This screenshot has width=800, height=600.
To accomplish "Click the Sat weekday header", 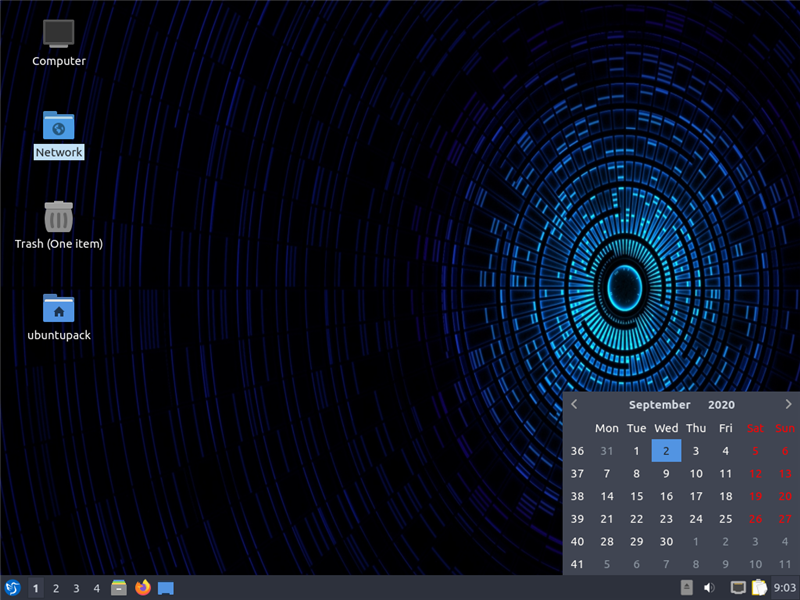I will [755, 428].
